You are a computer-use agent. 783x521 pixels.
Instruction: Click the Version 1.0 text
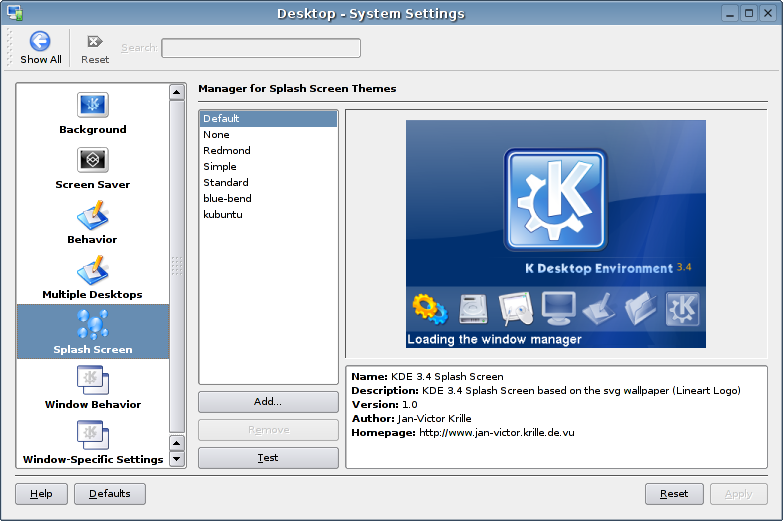pyautogui.click(x=384, y=405)
